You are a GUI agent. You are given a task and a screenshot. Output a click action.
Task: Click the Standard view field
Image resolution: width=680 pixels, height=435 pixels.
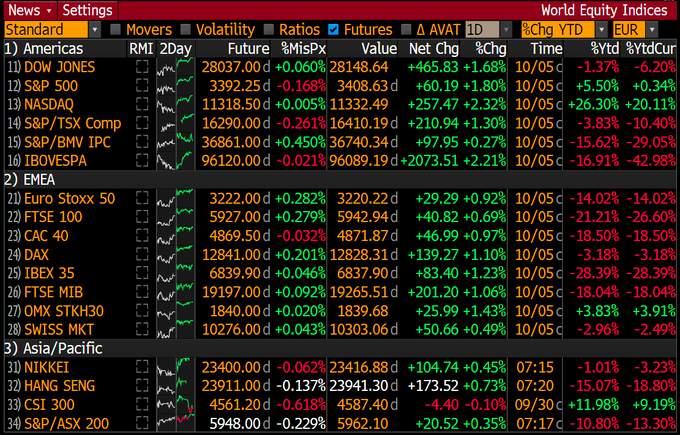tap(46, 29)
